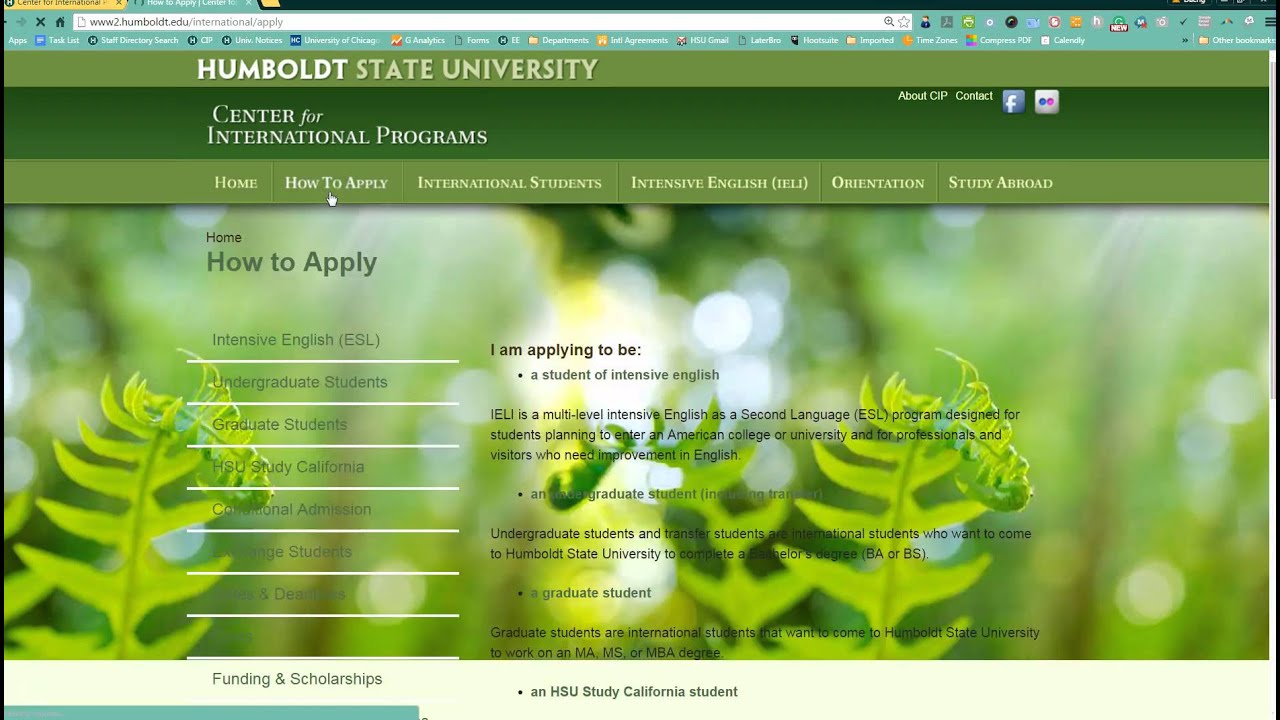Open the CIP bookmark

pos(200,41)
